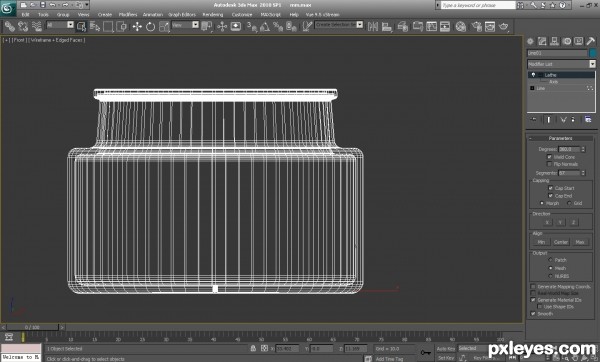This screenshot has height=362, width=600.
Task: Toggle Angle Snap icon
Action: point(265,26)
